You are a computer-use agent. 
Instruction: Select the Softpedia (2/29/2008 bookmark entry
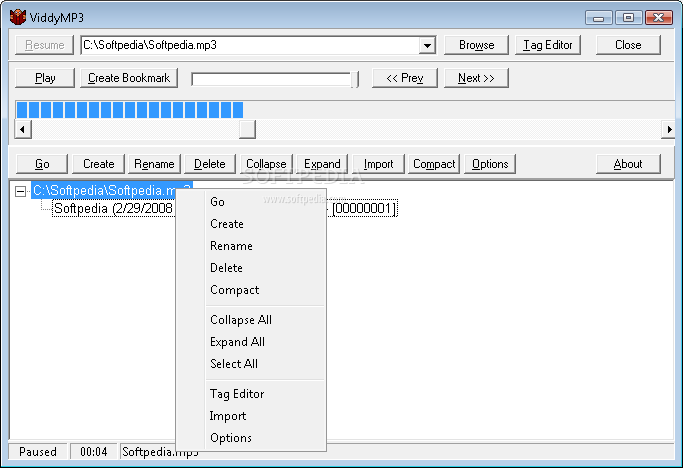tap(113, 208)
